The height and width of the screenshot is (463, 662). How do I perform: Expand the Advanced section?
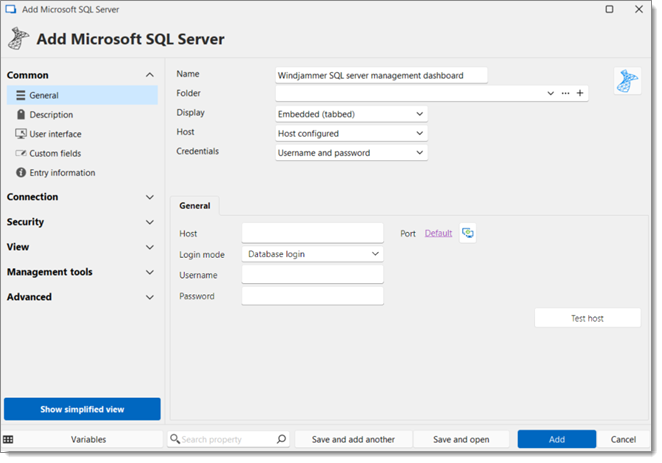pos(149,297)
